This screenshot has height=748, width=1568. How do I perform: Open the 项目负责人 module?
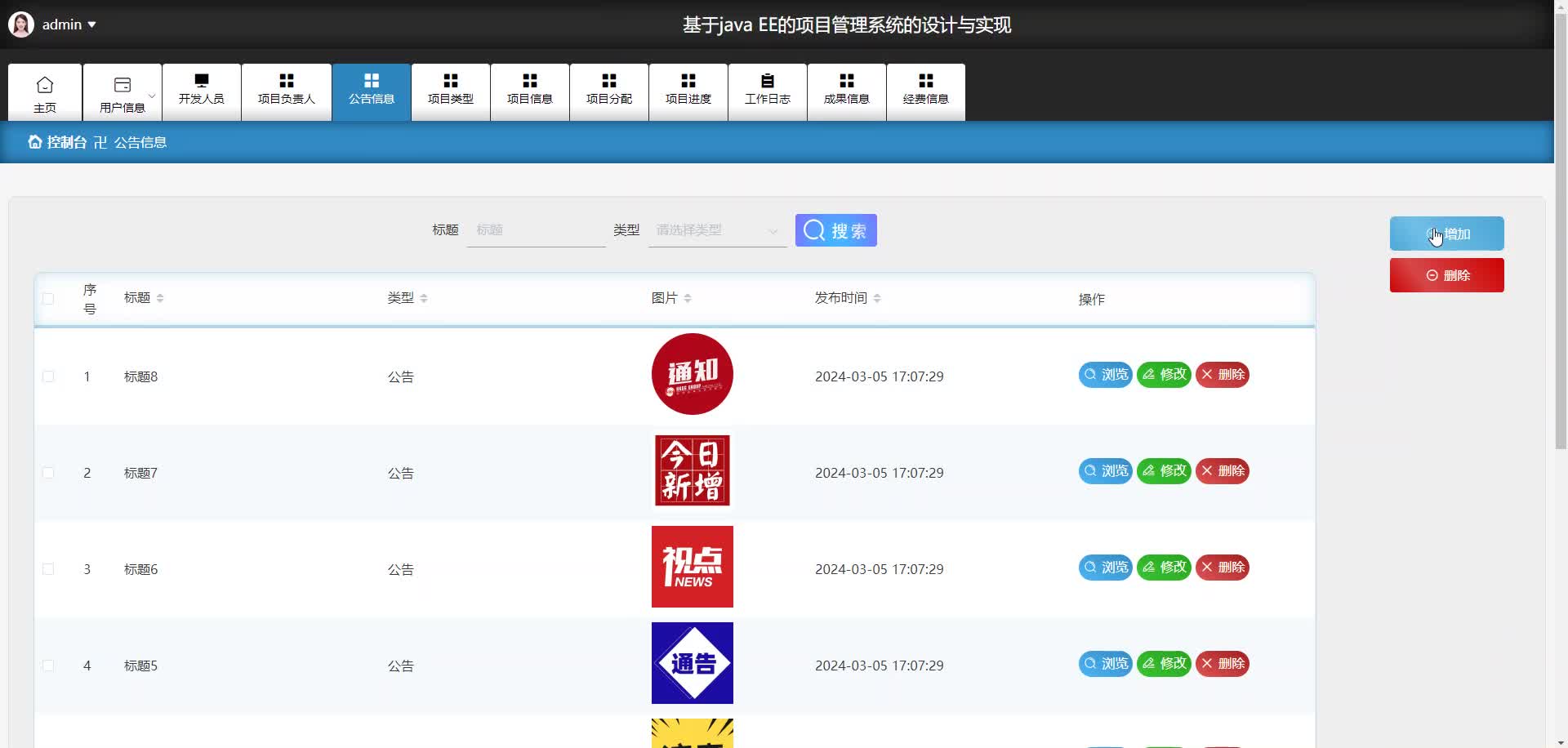coord(286,91)
